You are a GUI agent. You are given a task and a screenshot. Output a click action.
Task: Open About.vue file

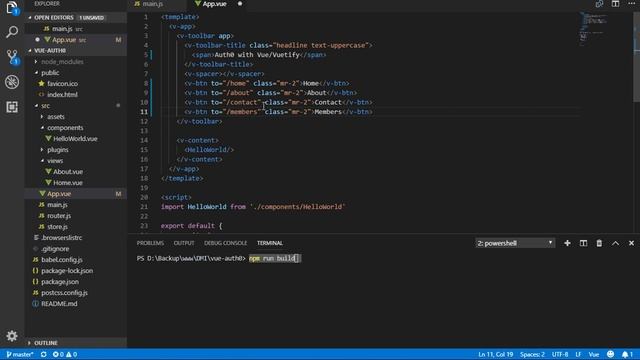76,172
